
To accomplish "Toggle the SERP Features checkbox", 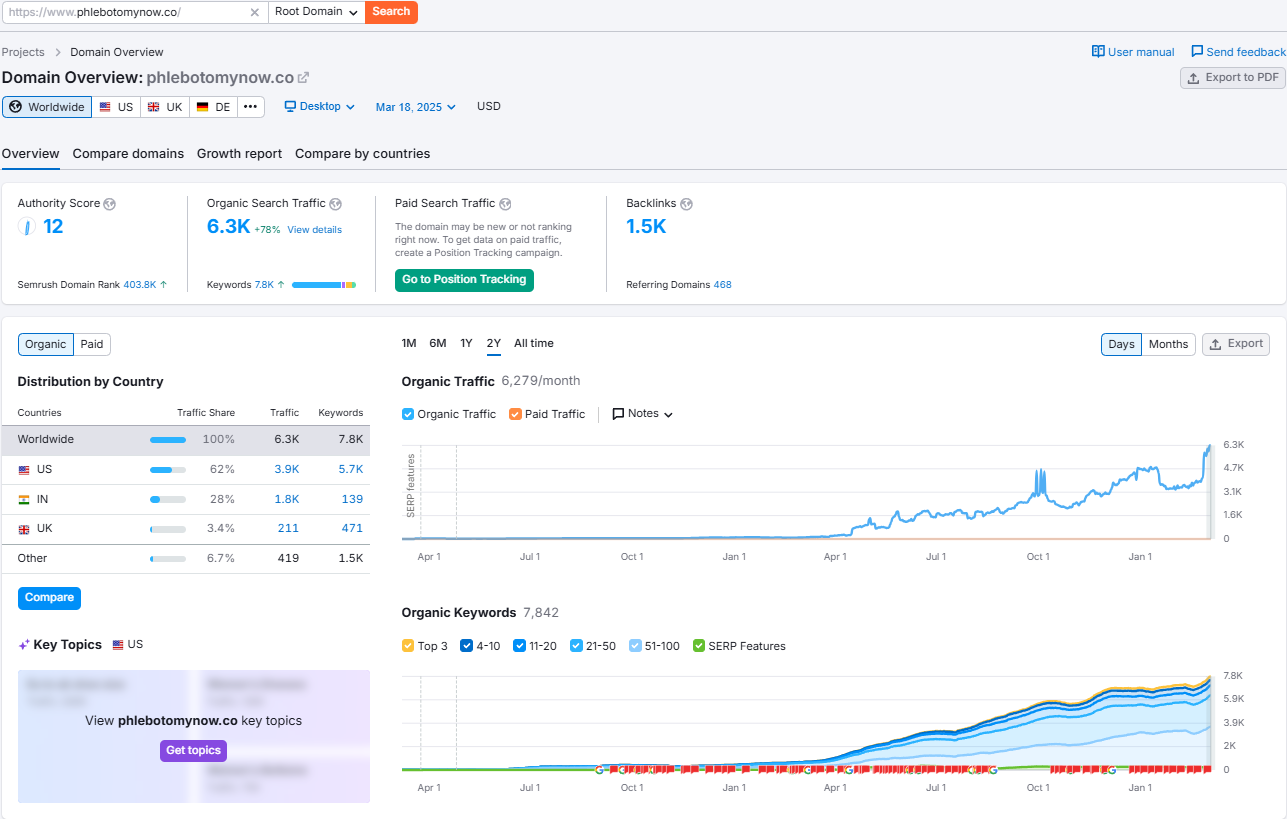I will (699, 646).
